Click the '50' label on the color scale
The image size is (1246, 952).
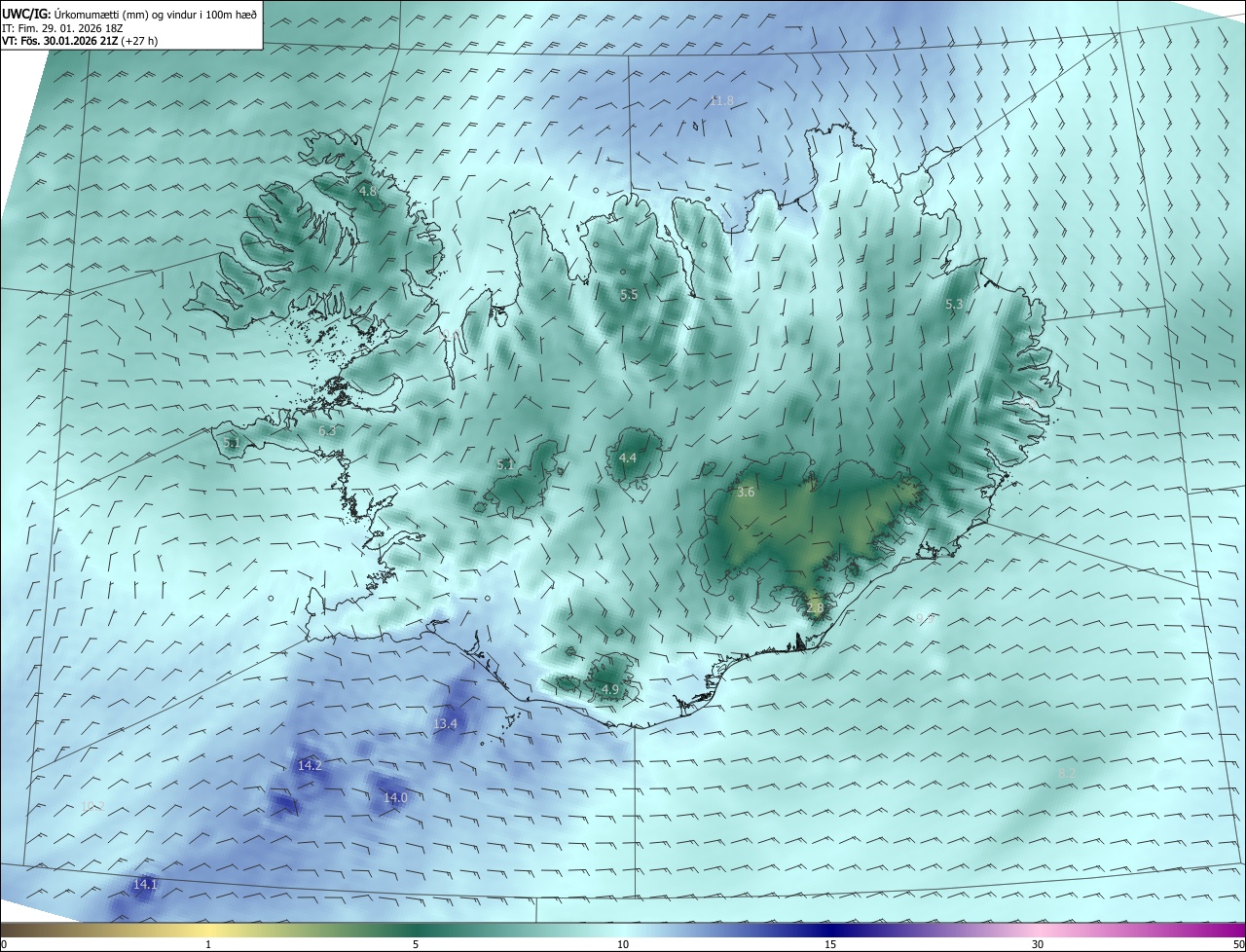tap(1238, 944)
